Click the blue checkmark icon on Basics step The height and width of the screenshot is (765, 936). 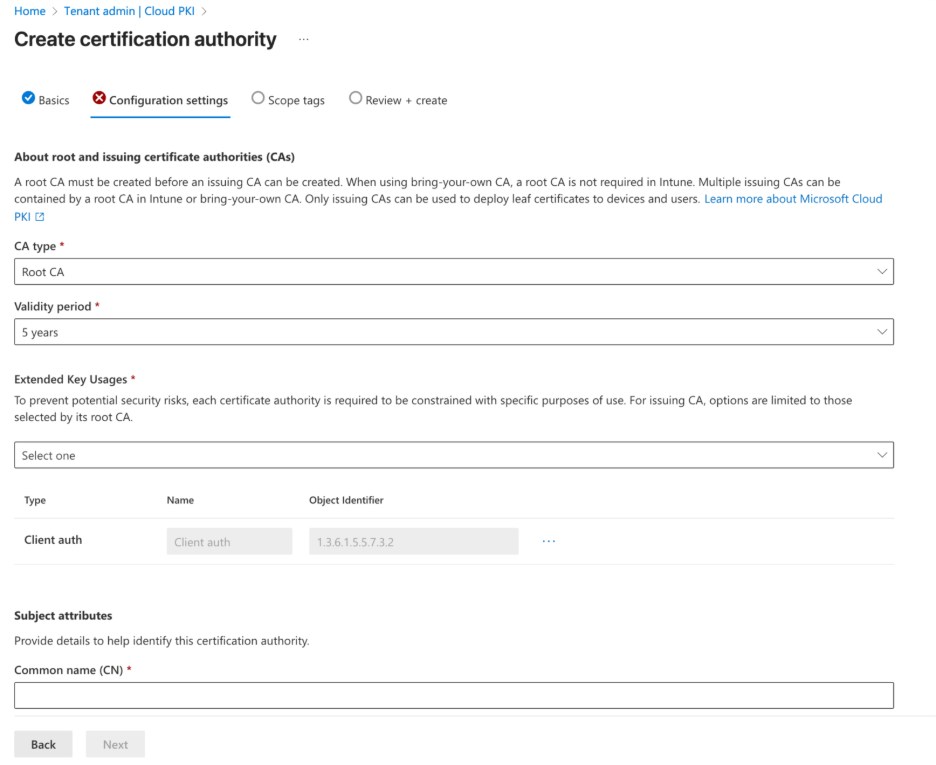[x=26, y=99]
